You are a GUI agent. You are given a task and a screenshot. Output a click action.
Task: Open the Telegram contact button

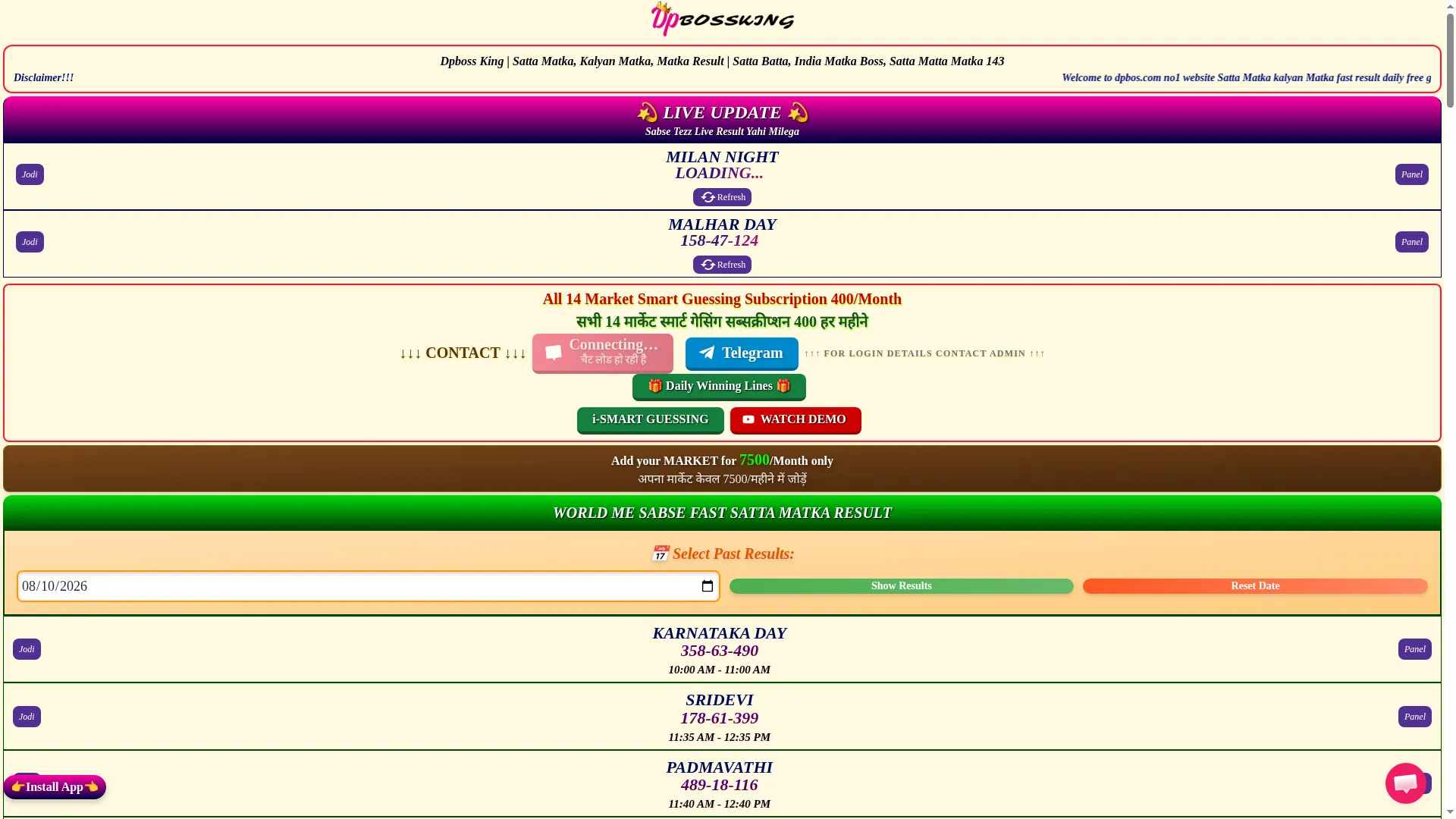pos(742,353)
